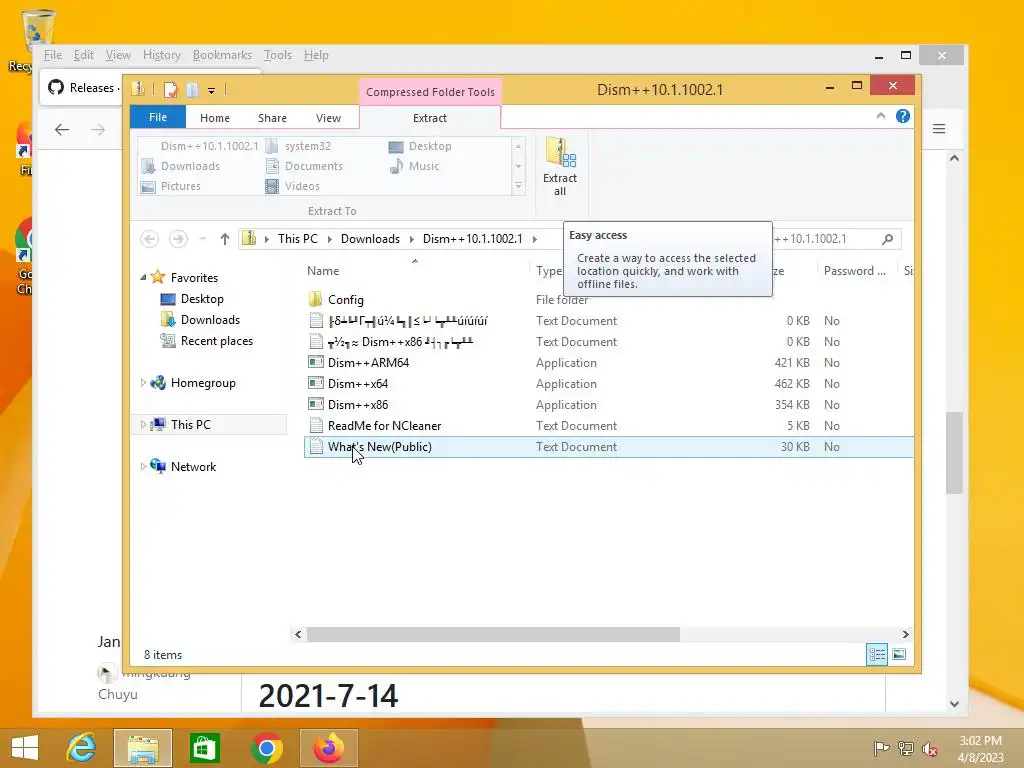Screen dimensions: 1024x768
Task: Switch to Firefox in taskbar
Action: click(328, 748)
